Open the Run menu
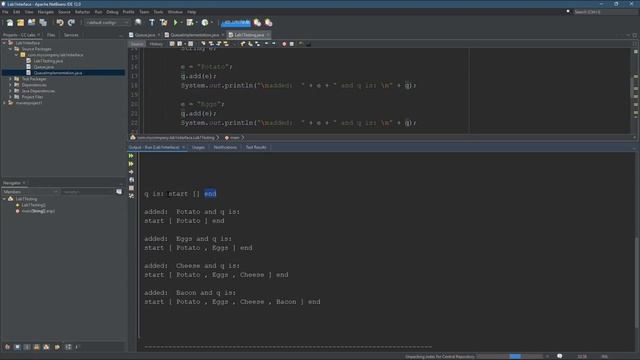This screenshot has height=360, width=640. tap(98, 12)
